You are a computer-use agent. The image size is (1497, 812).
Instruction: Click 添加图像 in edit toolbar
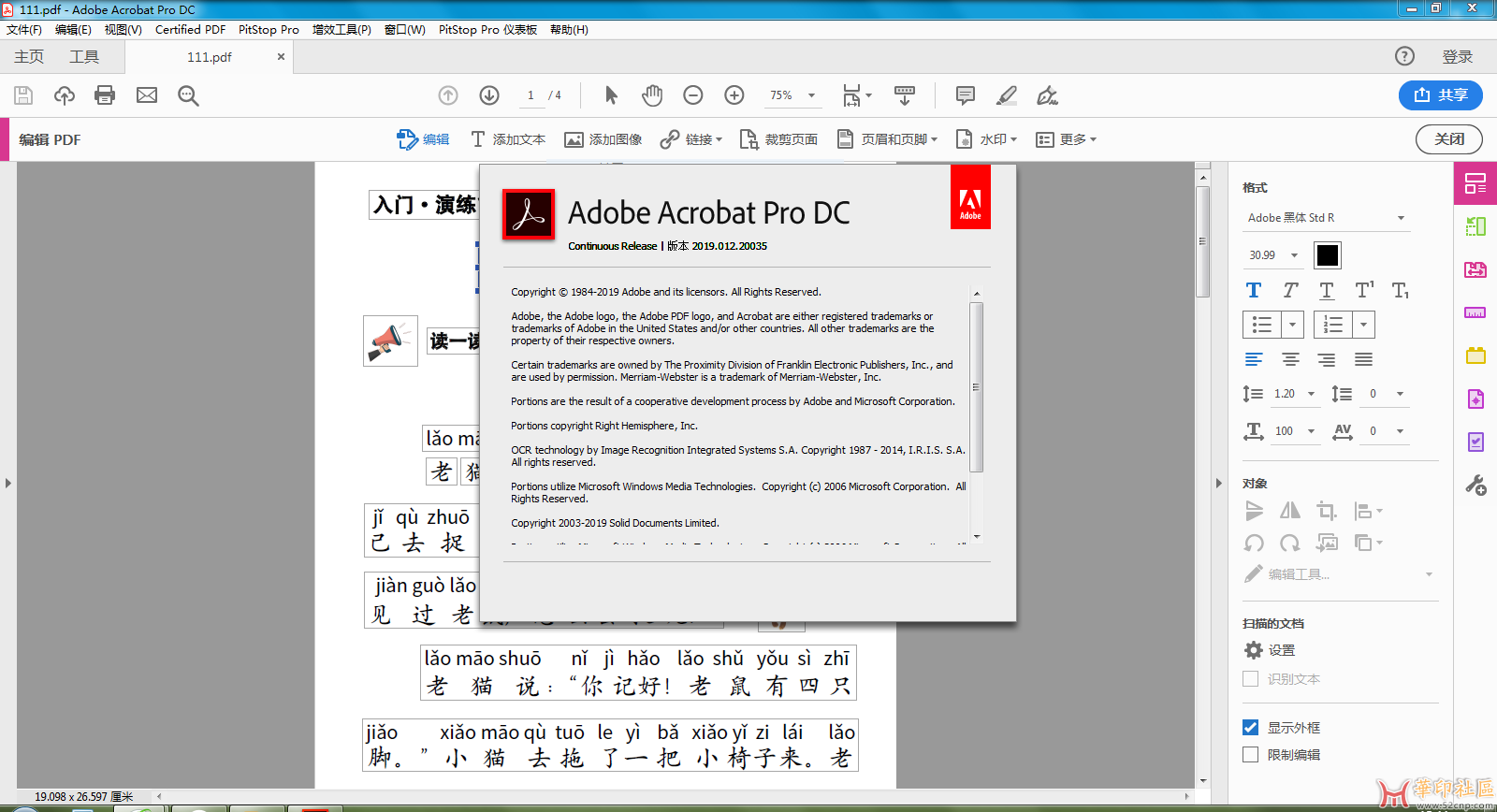click(603, 139)
